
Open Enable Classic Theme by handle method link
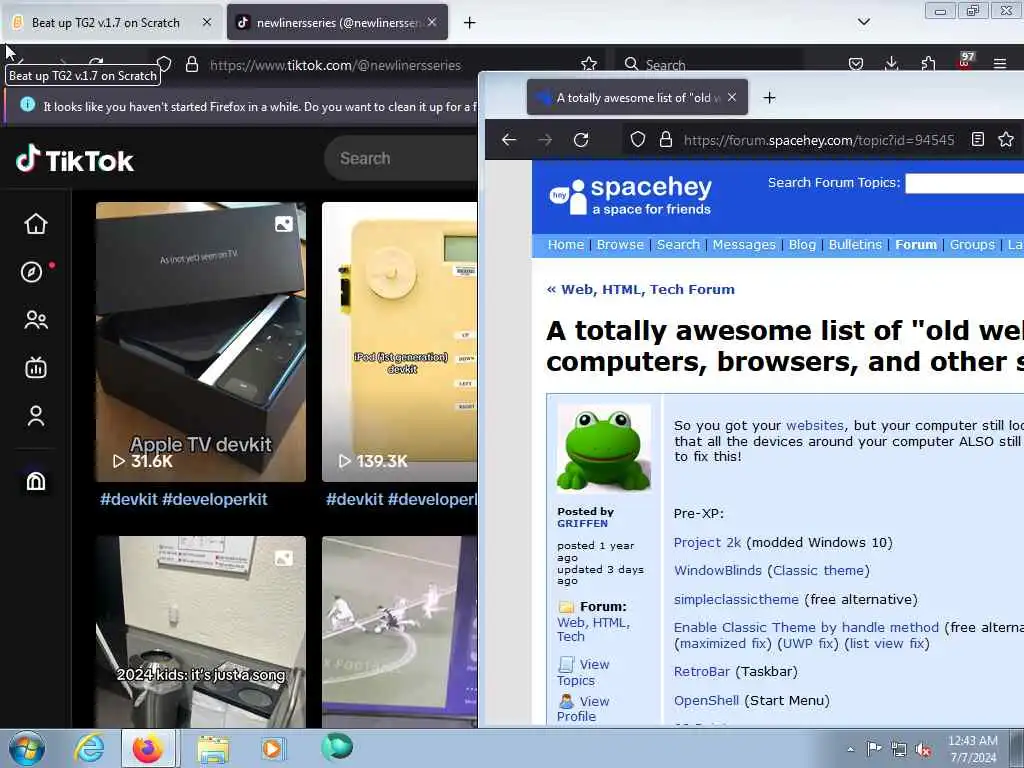pos(806,627)
